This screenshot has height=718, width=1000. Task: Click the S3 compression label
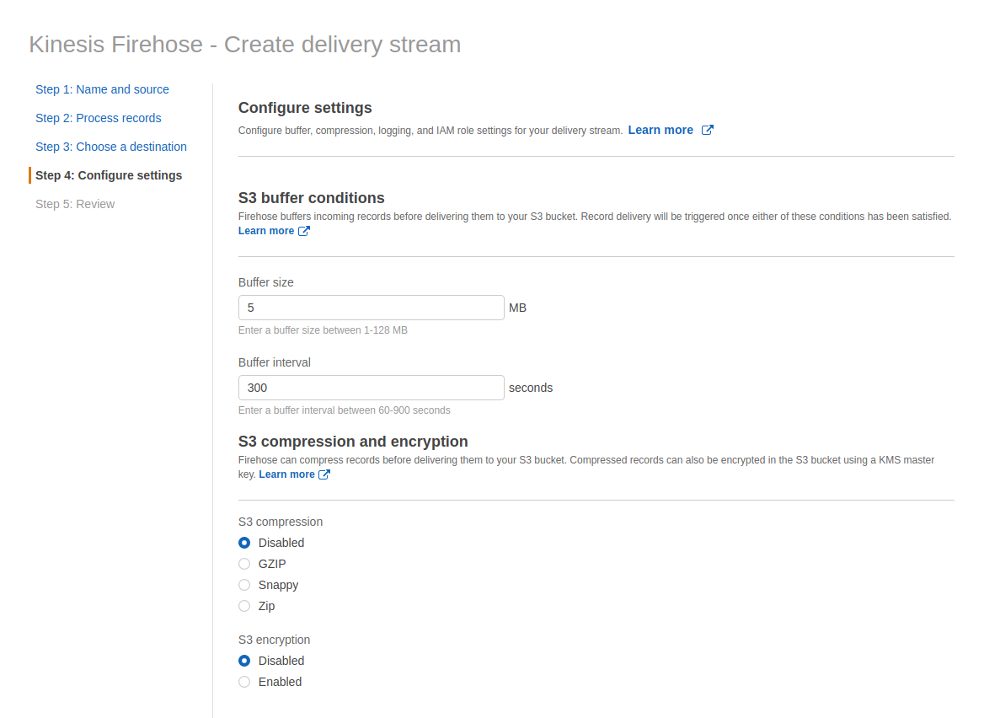281,522
